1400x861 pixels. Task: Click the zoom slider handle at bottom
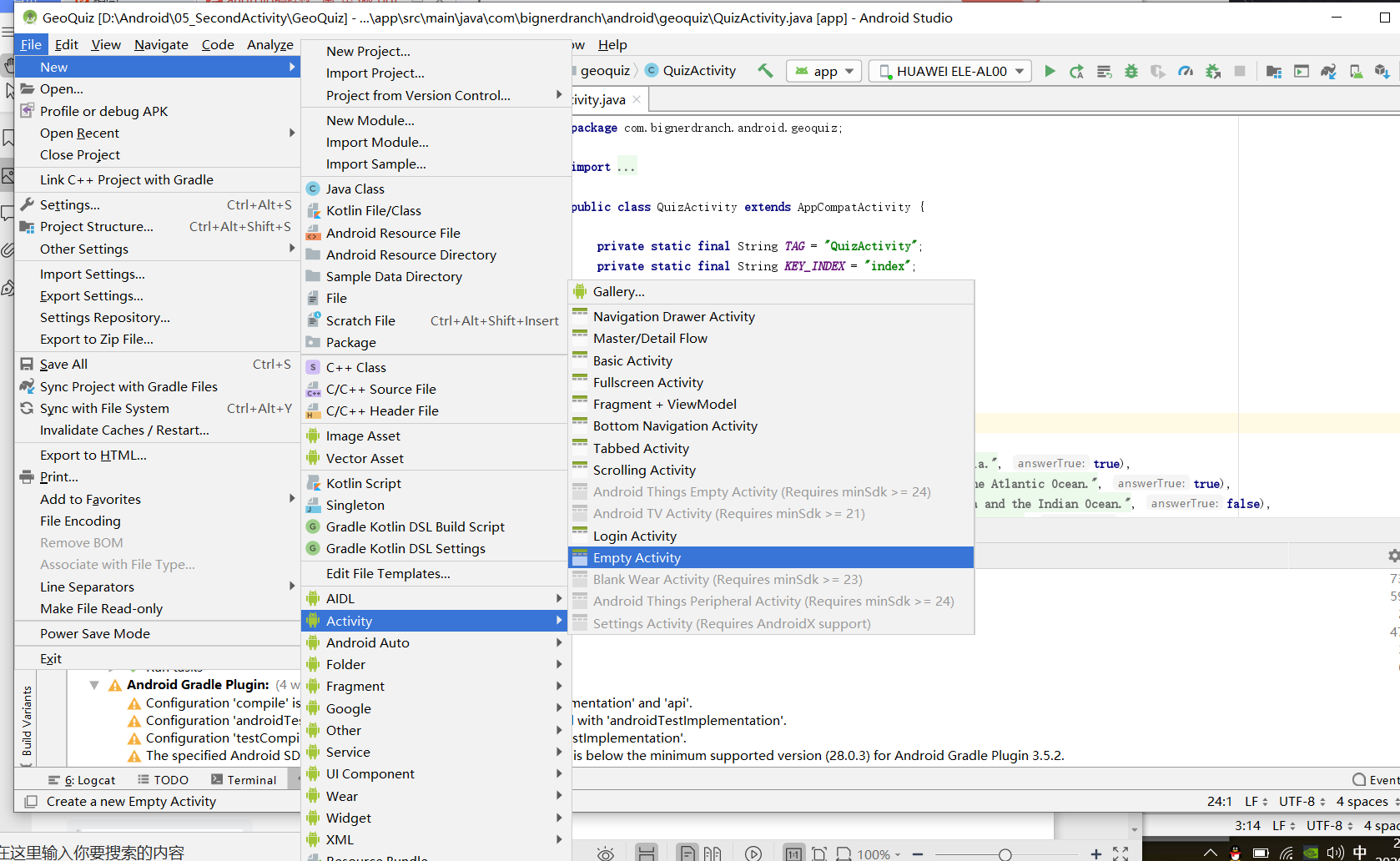1005,854
